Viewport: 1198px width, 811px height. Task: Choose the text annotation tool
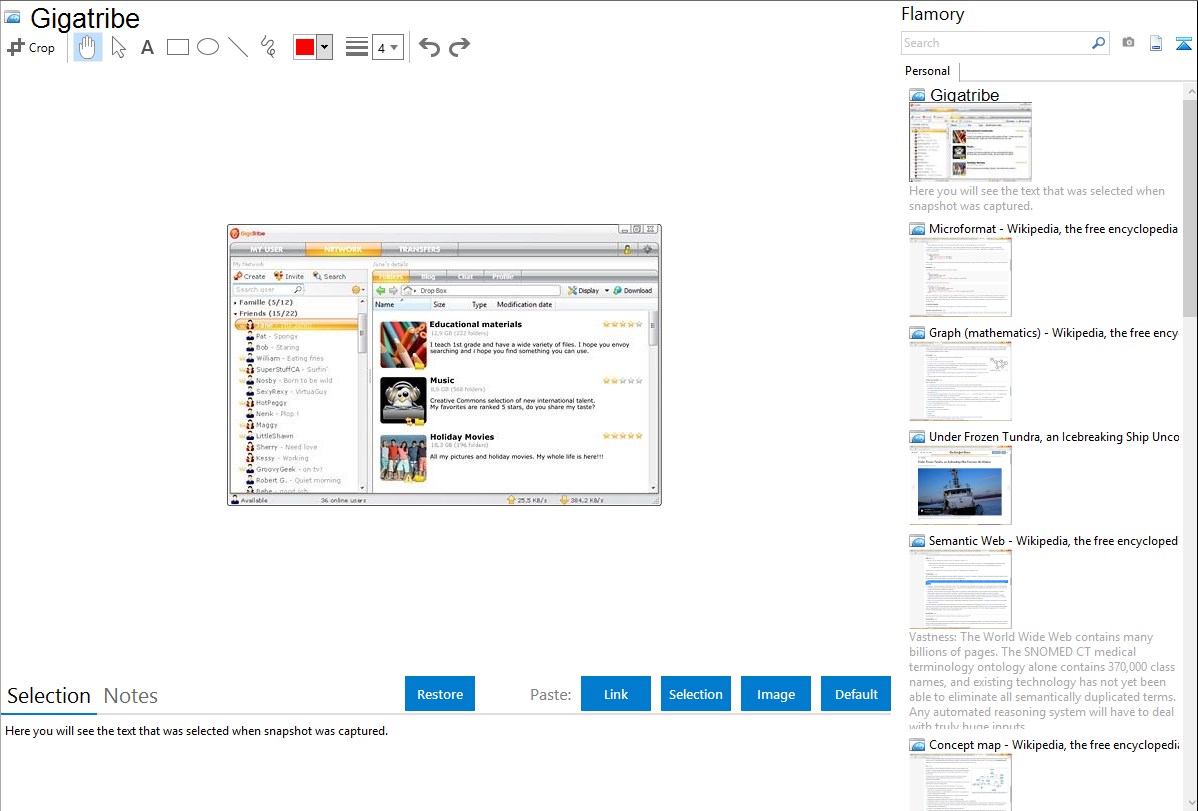coord(147,47)
